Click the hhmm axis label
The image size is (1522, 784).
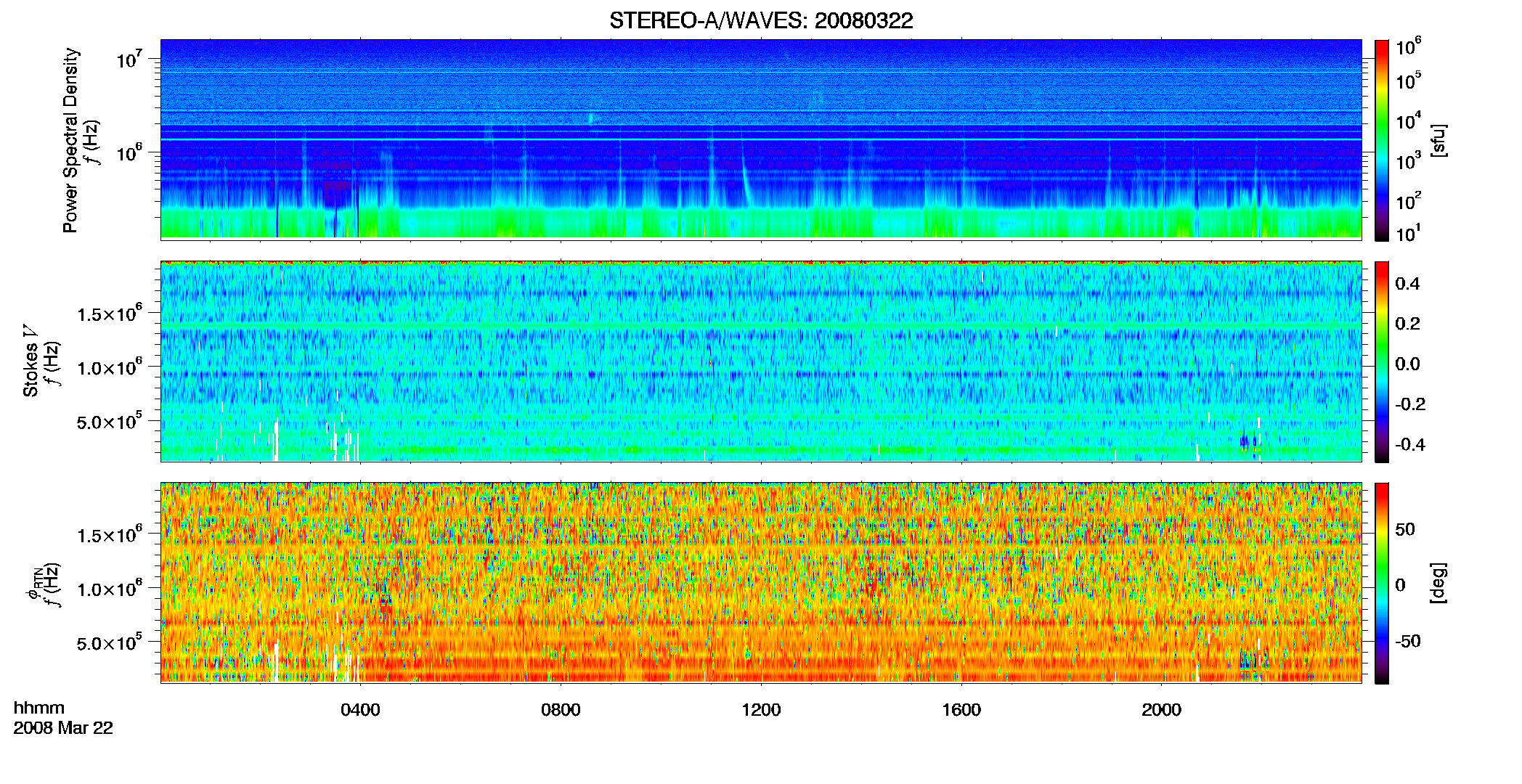(39, 708)
